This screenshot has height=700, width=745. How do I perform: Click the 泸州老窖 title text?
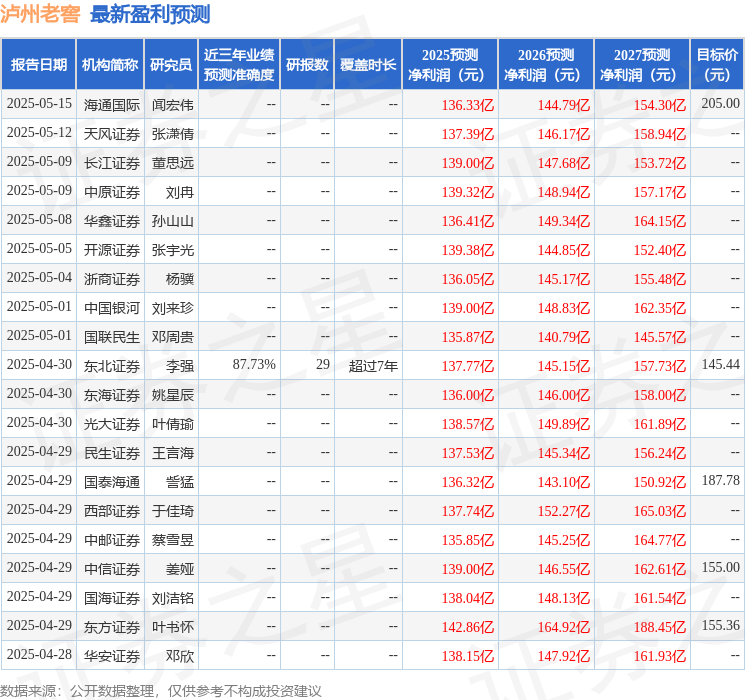click(40, 14)
